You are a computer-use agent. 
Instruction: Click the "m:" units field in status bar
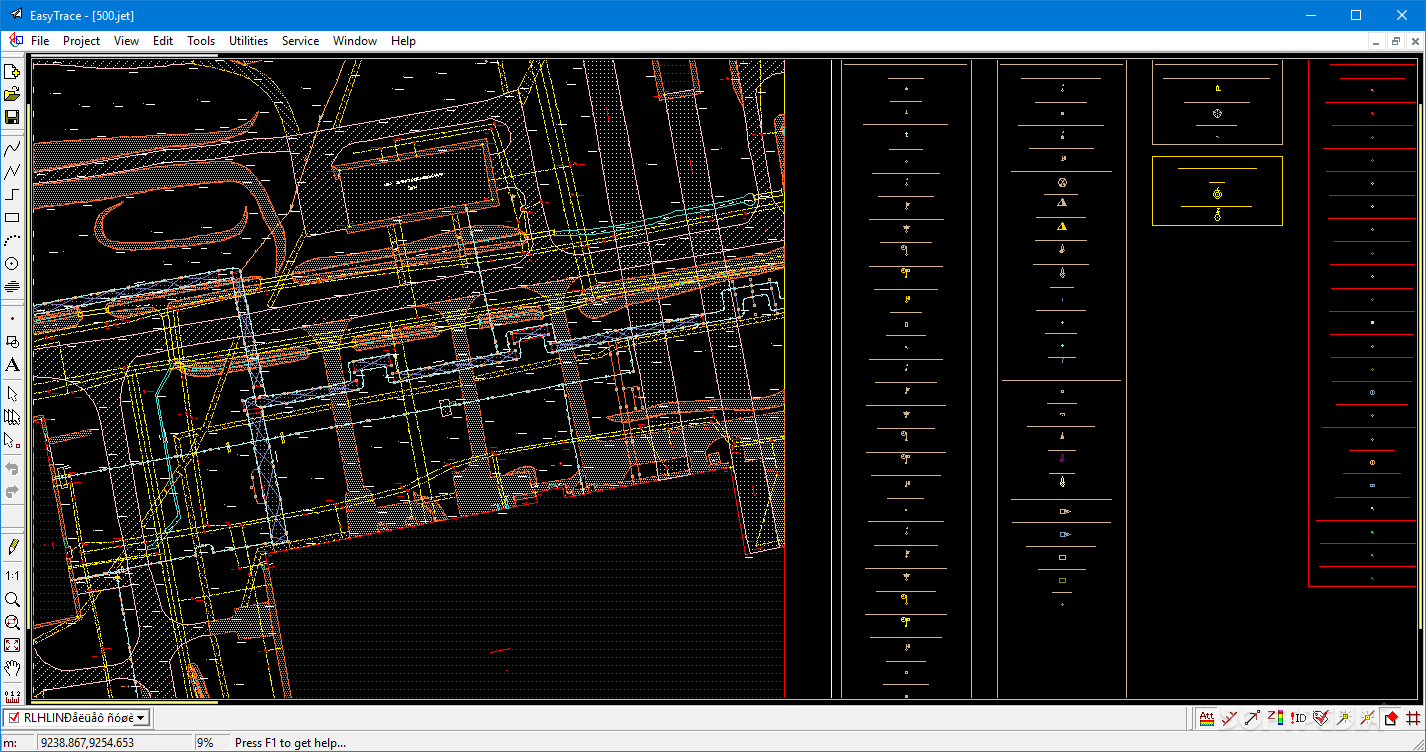(18, 743)
